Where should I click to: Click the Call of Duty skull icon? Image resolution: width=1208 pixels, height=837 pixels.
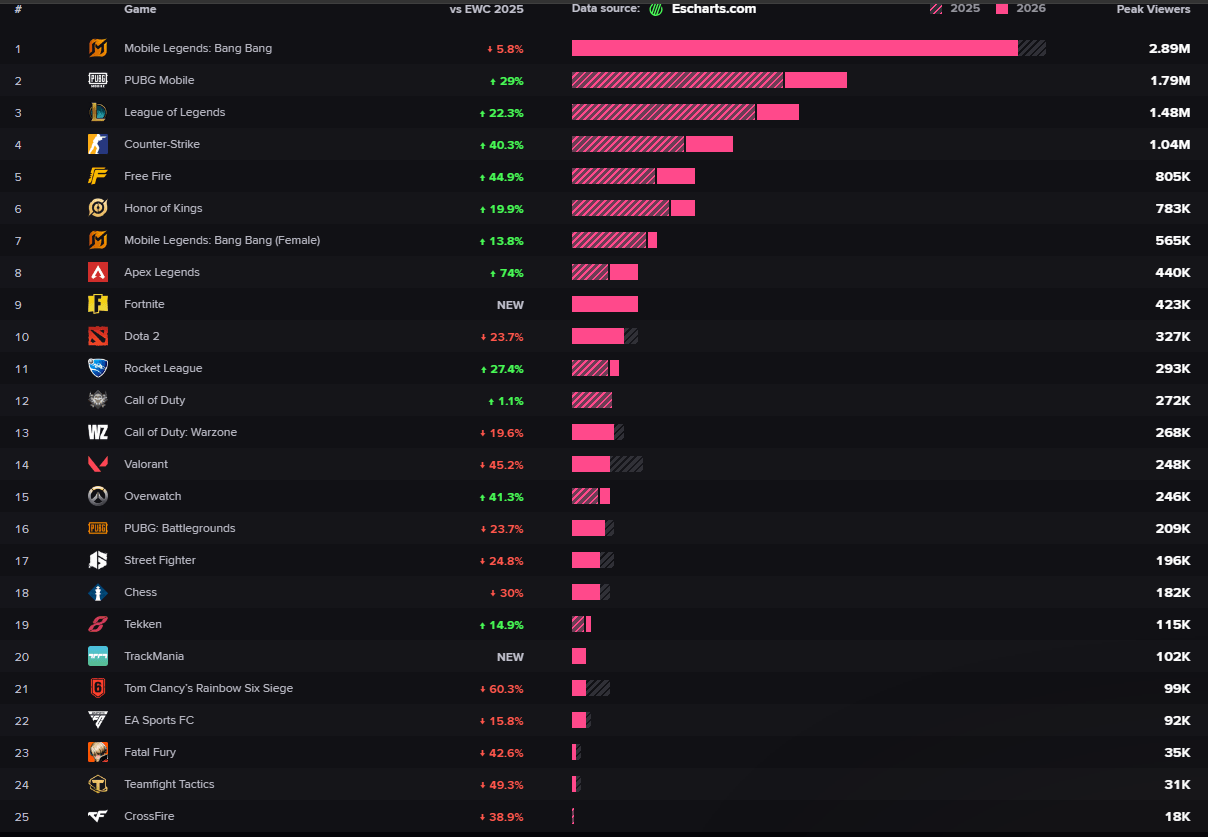(x=98, y=400)
